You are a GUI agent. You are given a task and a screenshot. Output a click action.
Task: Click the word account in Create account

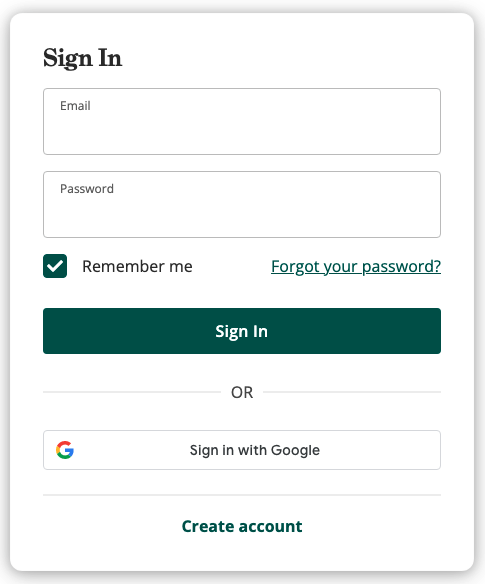tap(270, 526)
